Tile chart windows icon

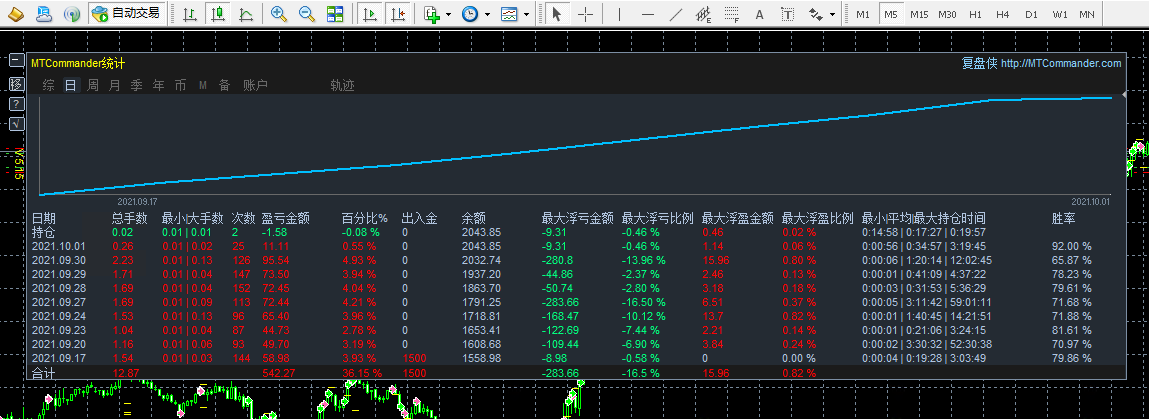(335, 13)
